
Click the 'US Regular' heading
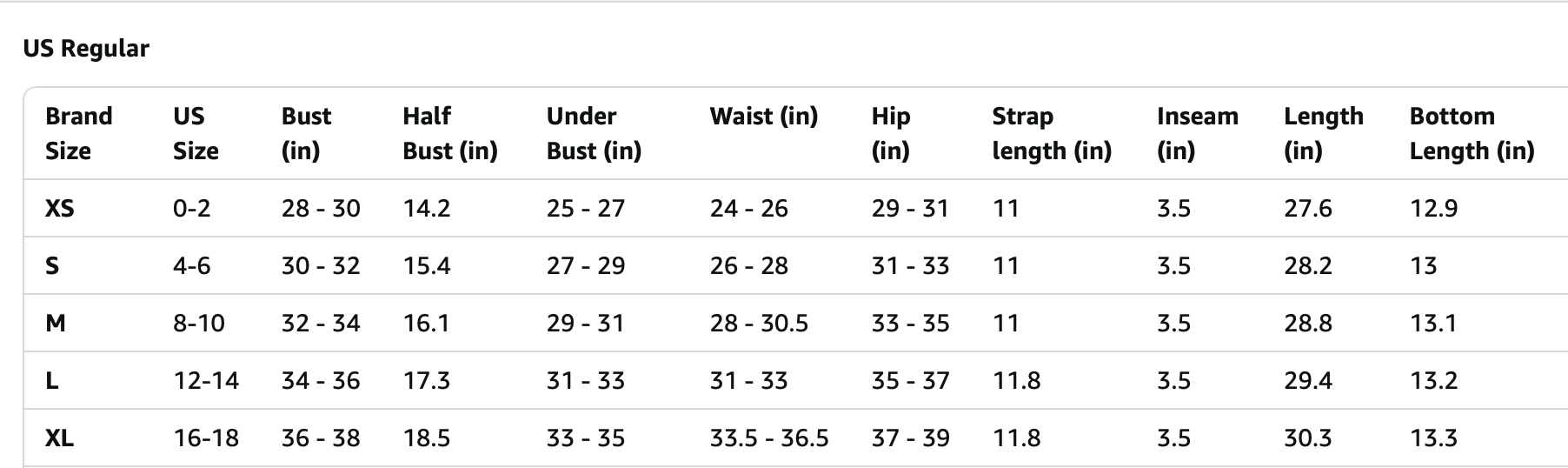click(86, 49)
